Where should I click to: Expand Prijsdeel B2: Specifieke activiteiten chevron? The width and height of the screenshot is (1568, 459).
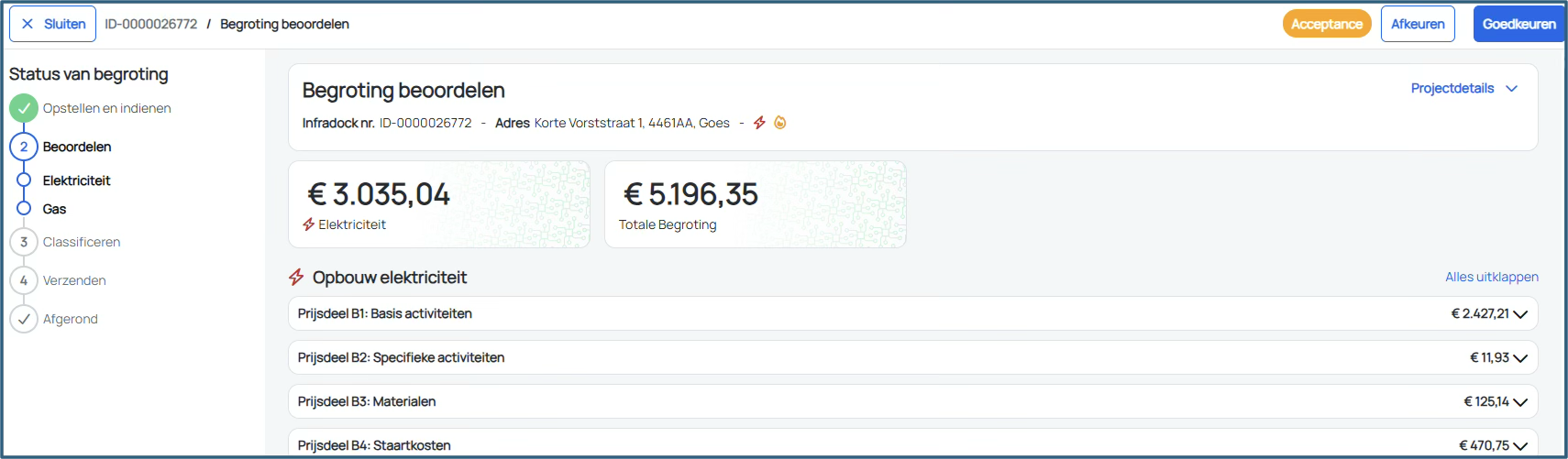coord(1520,358)
